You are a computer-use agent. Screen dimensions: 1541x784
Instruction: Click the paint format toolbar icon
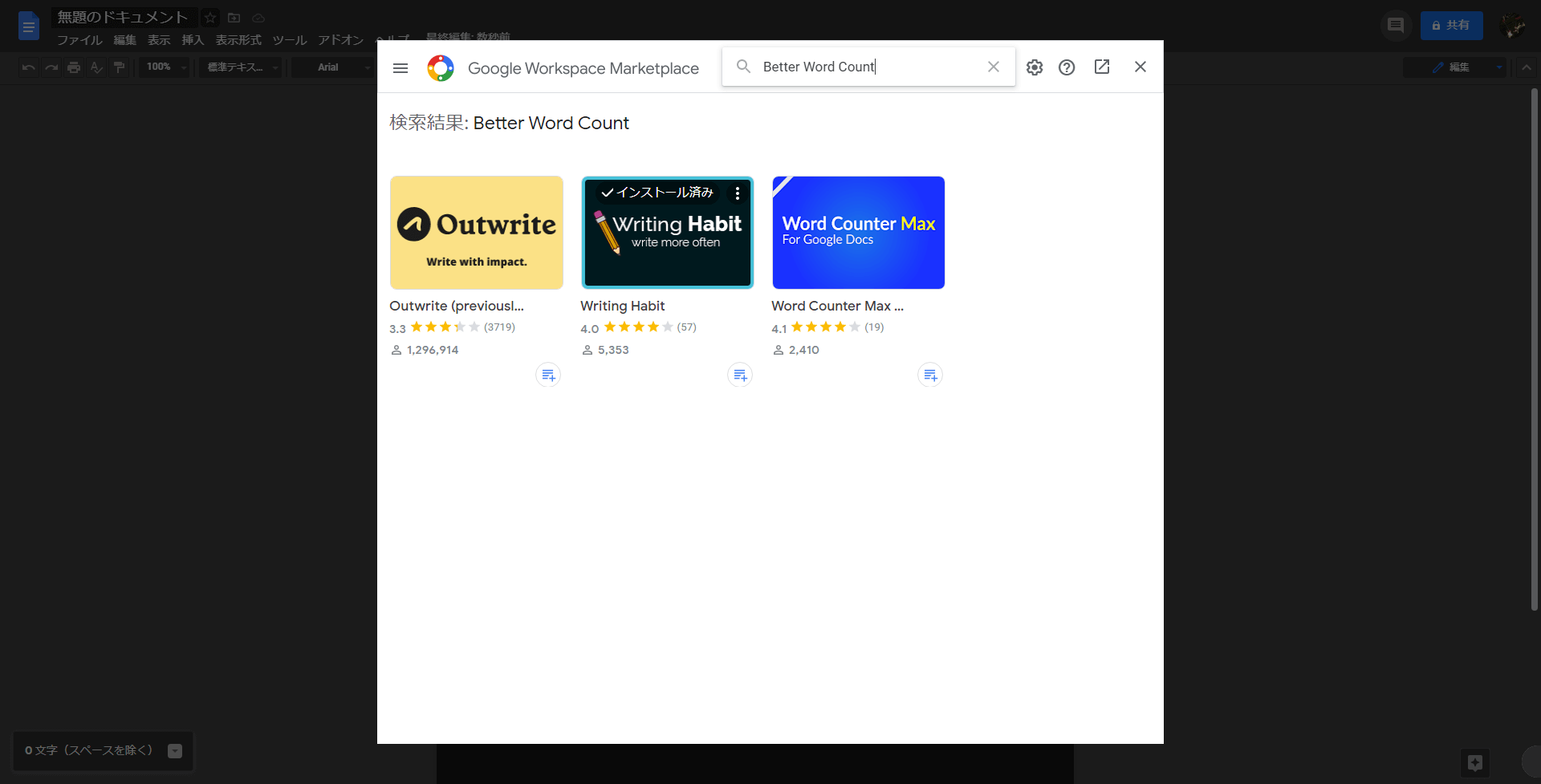[x=119, y=67]
